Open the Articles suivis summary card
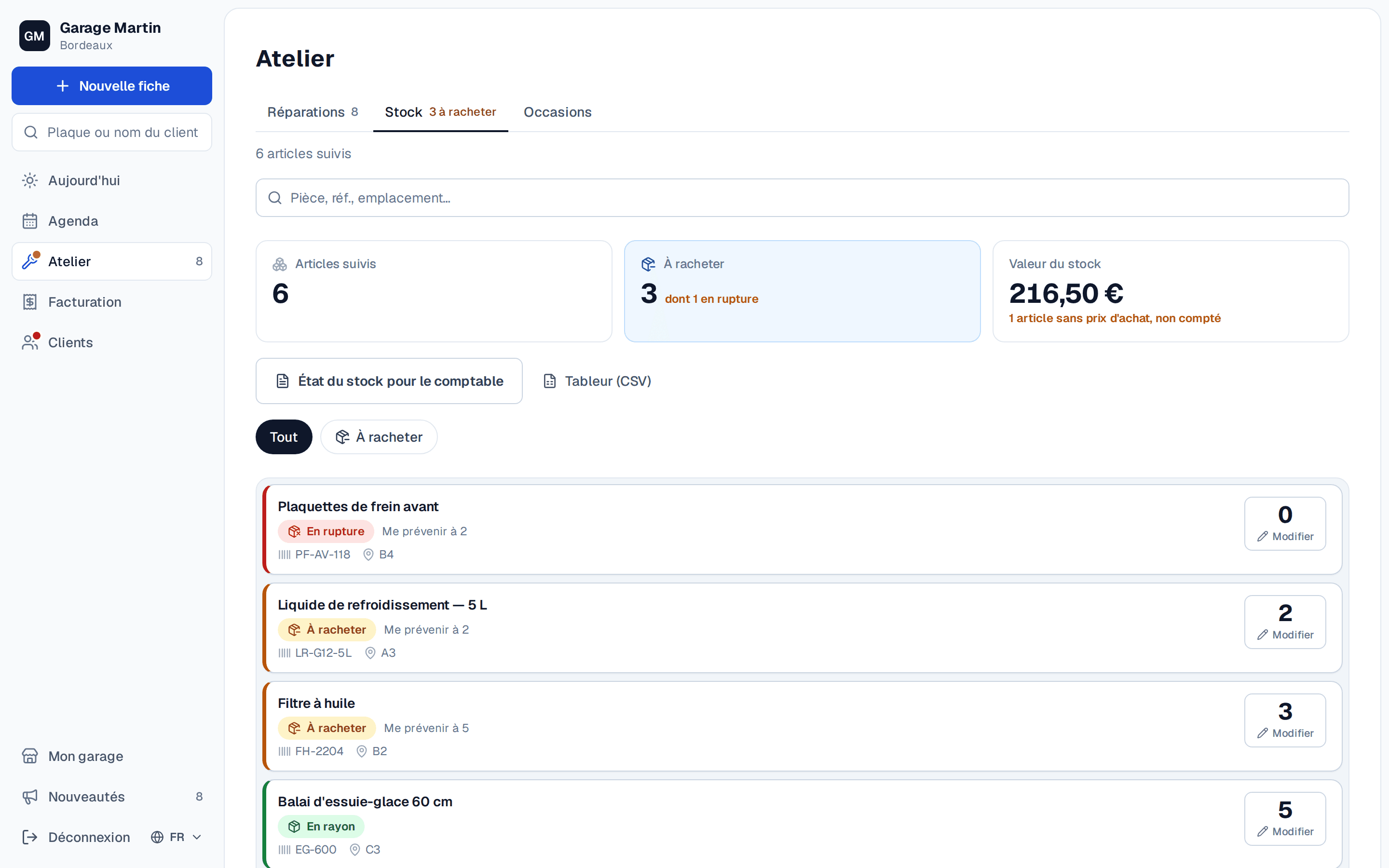The width and height of the screenshot is (1389, 868). [434, 291]
